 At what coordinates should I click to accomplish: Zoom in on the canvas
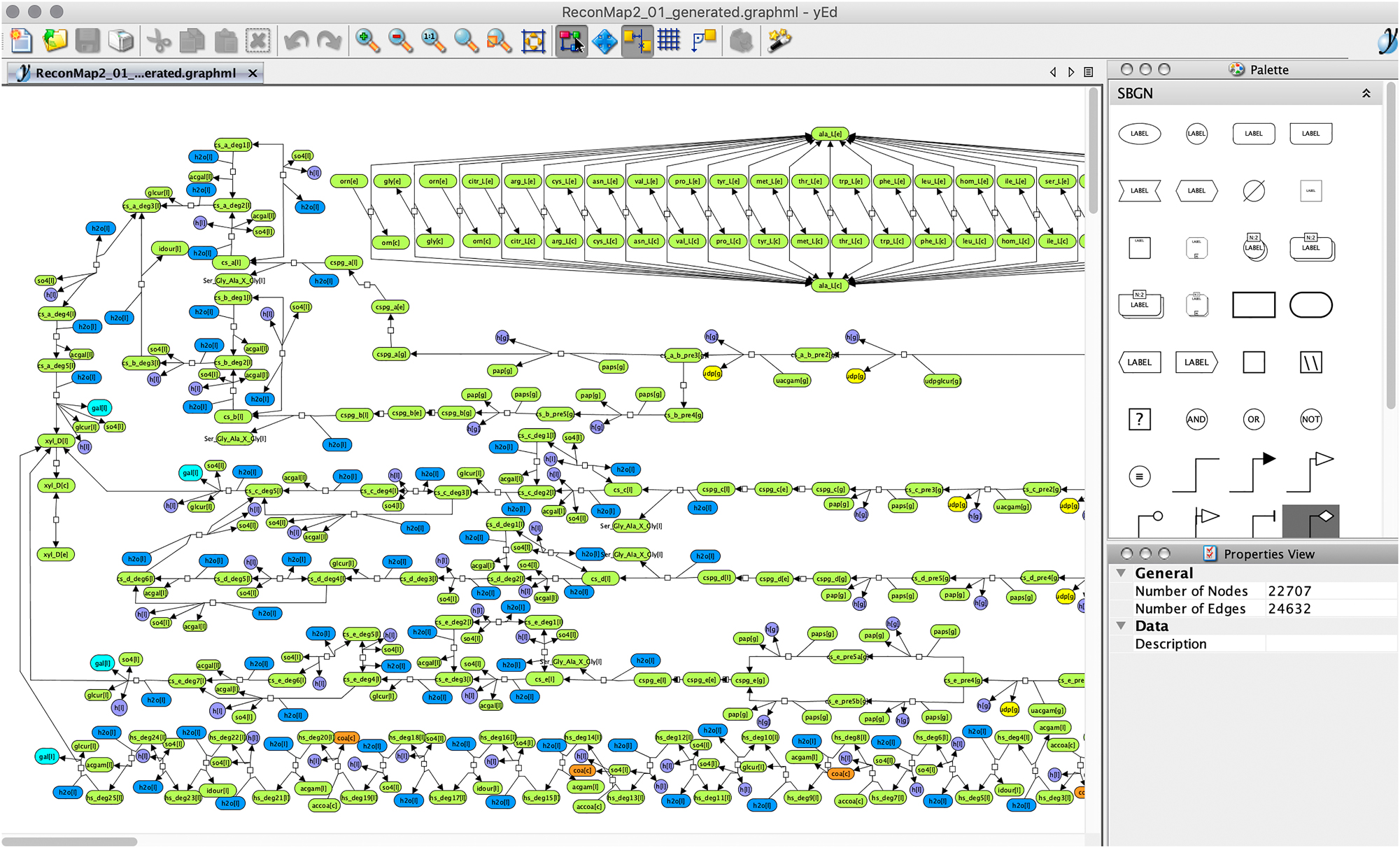(366, 41)
